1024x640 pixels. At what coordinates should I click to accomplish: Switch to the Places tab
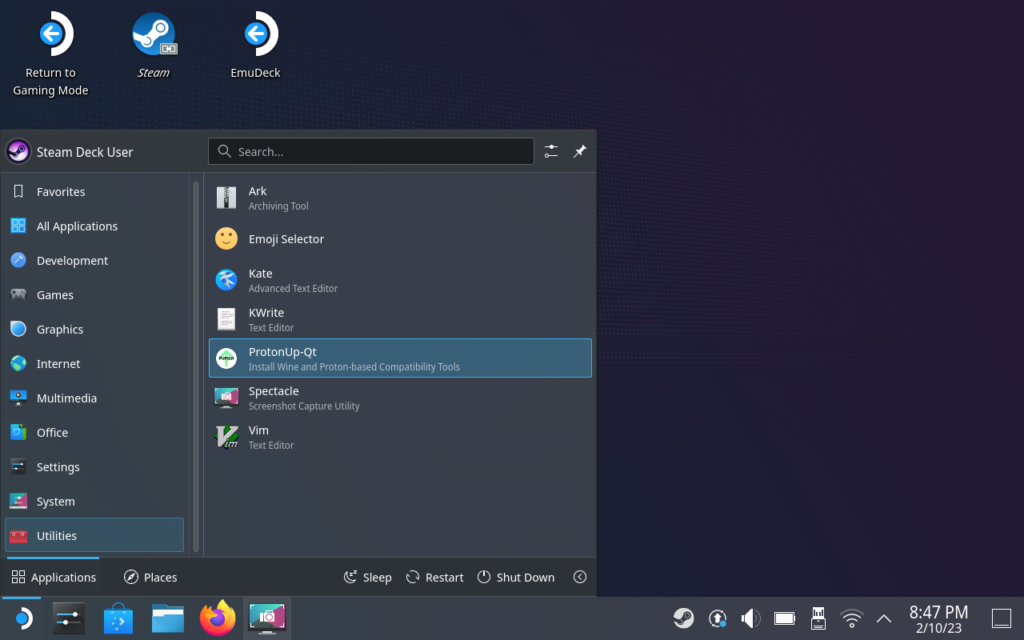(150, 577)
